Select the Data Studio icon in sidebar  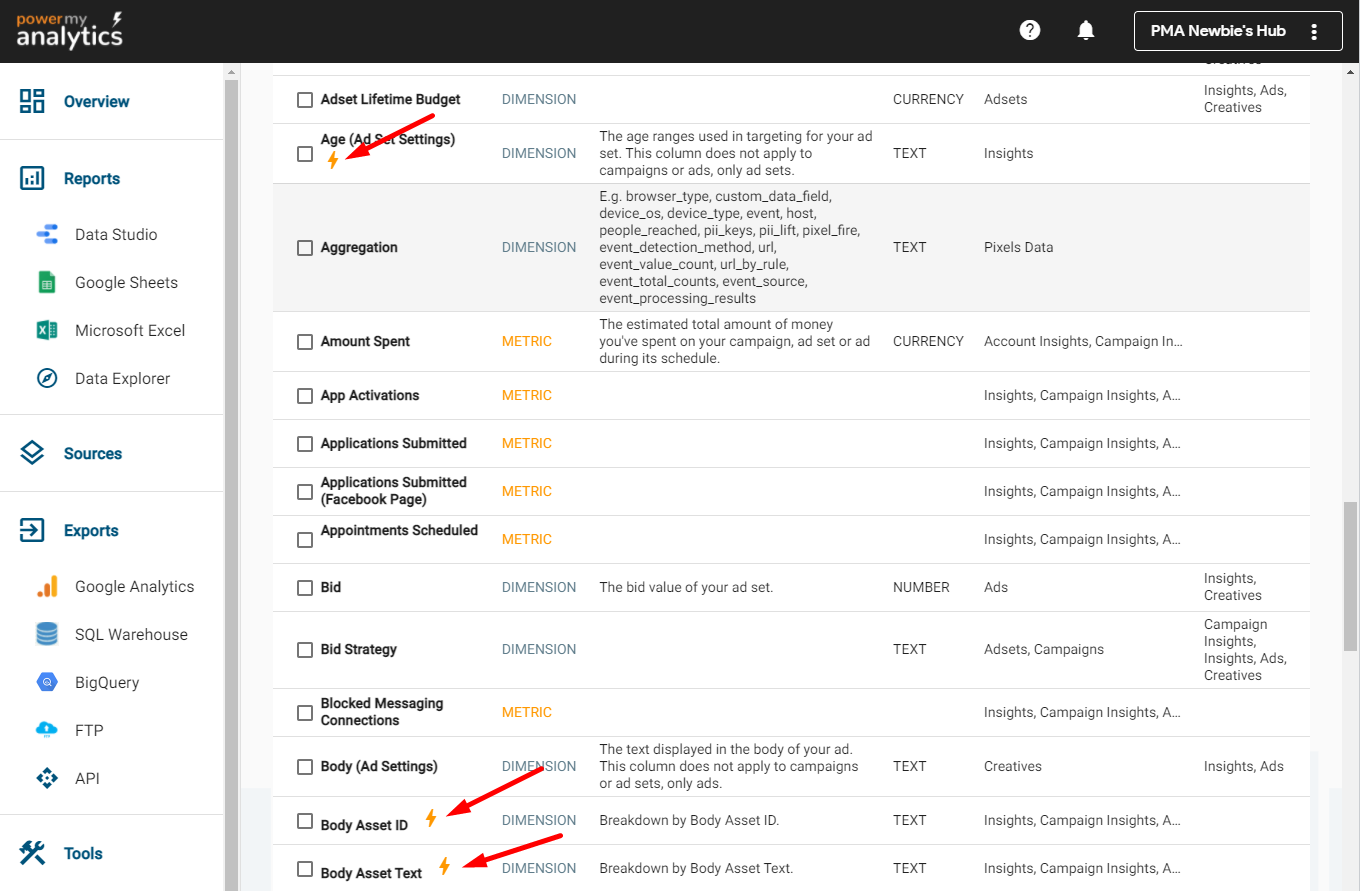(46, 234)
